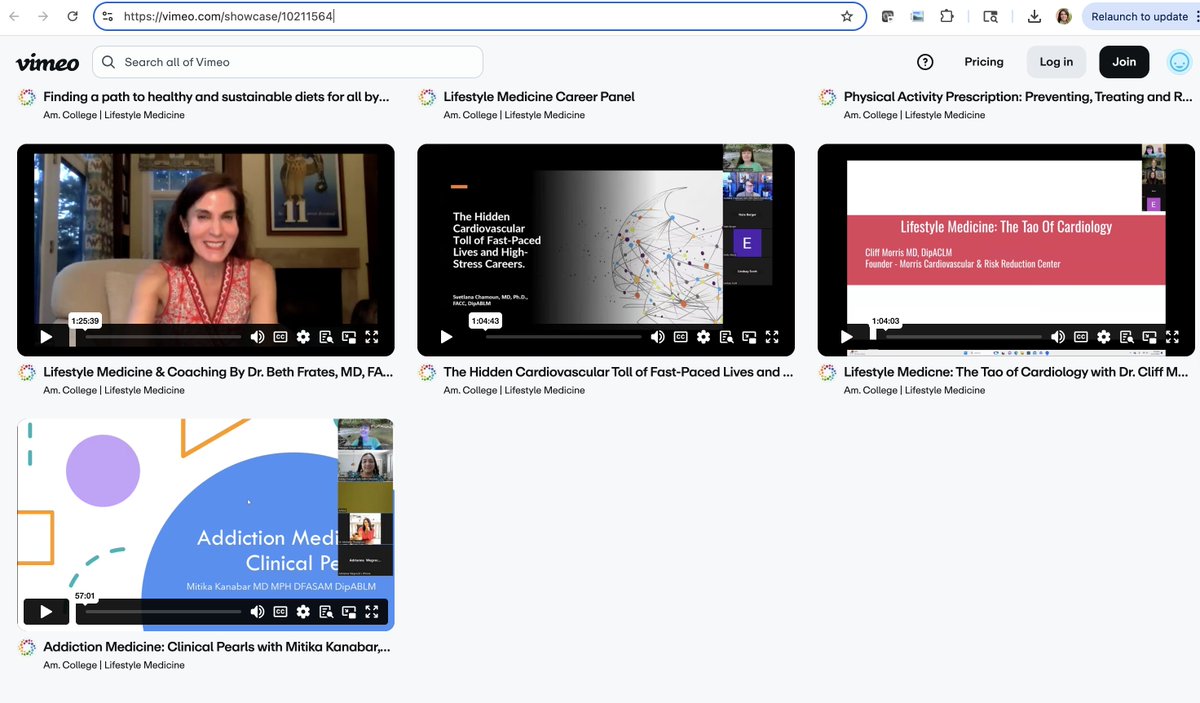The image size is (1200, 703).
Task: Open transcript on Tao of Cardiology video
Action: [1126, 337]
